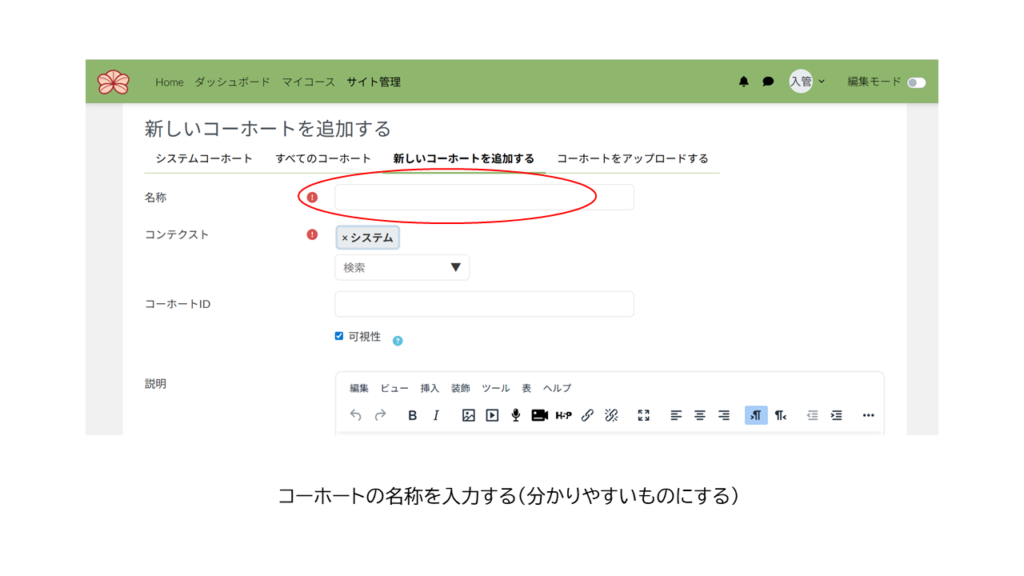
Task: Toggle the 編集モード switch
Action: coord(916,82)
